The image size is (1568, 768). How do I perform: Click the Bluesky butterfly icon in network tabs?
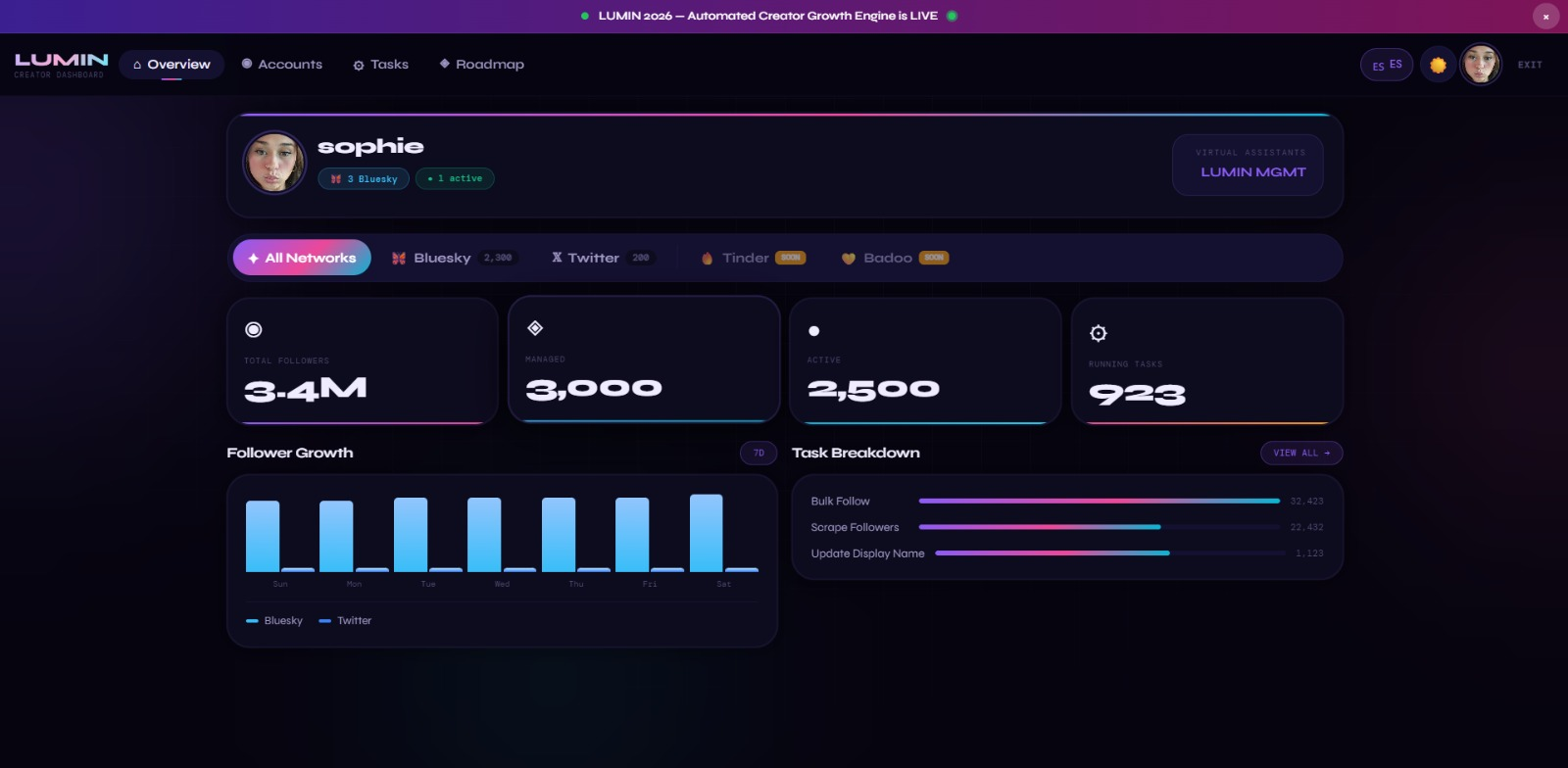(399, 259)
